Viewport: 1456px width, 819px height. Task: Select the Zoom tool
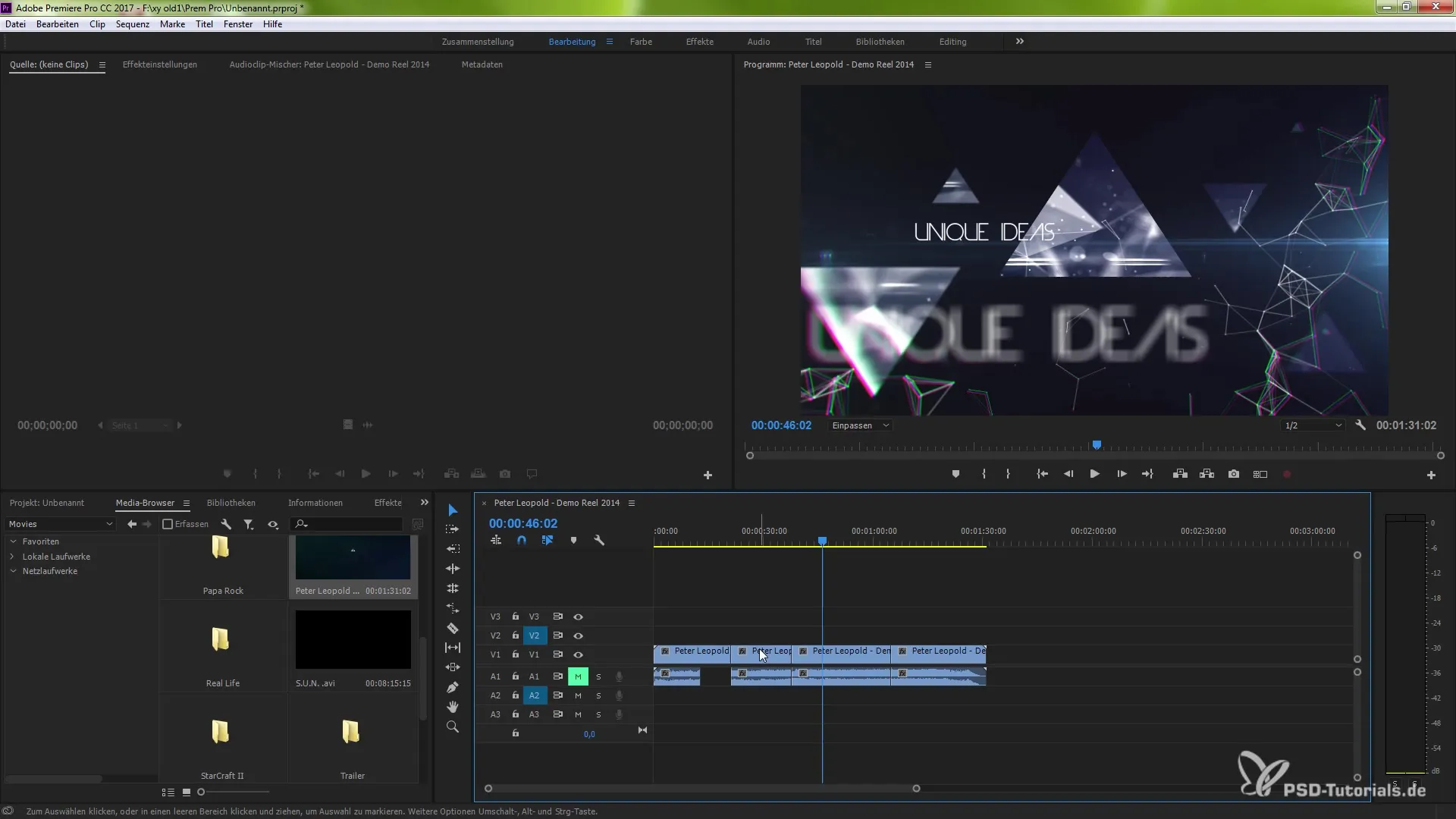coord(453,726)
